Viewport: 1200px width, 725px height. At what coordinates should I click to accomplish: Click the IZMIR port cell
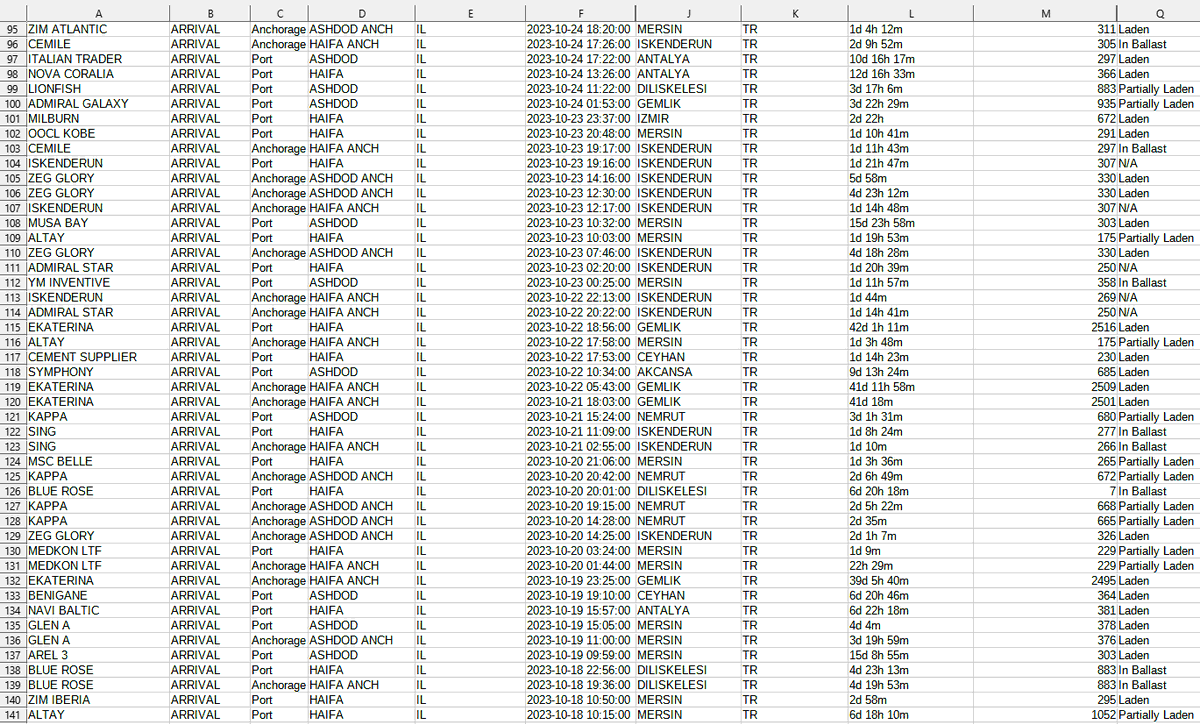688,119
